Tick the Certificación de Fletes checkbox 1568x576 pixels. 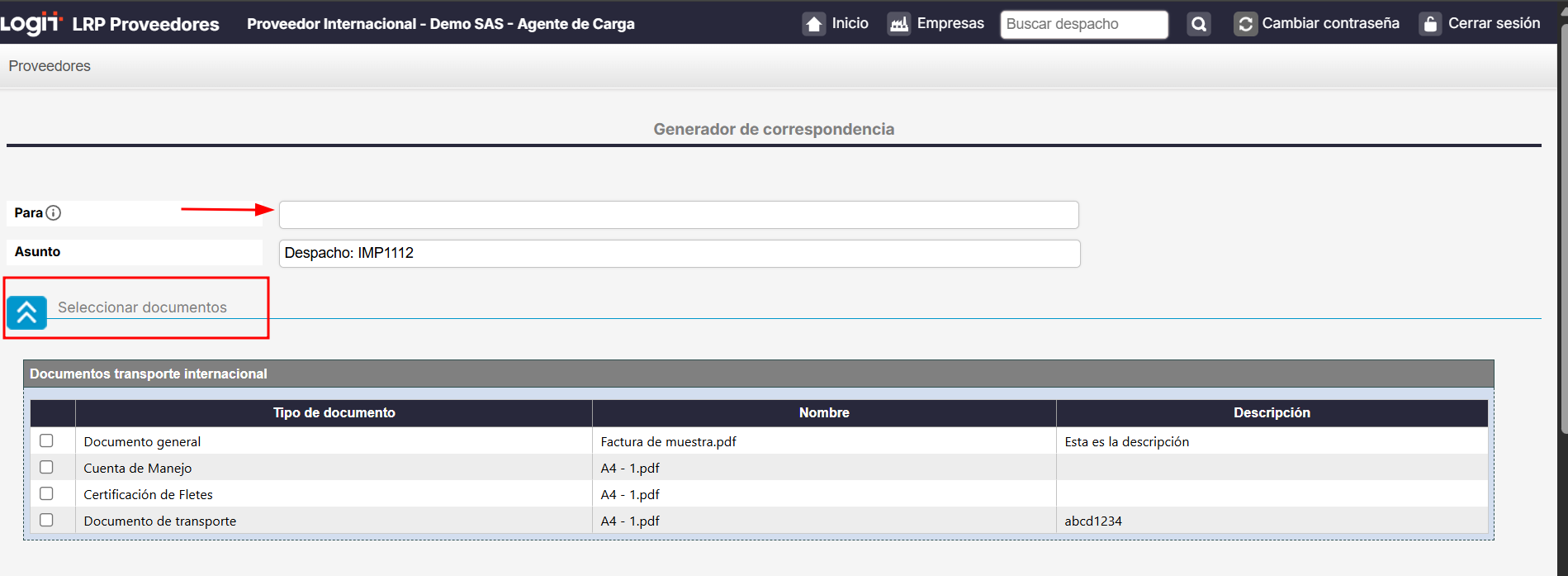click(47, 494)
